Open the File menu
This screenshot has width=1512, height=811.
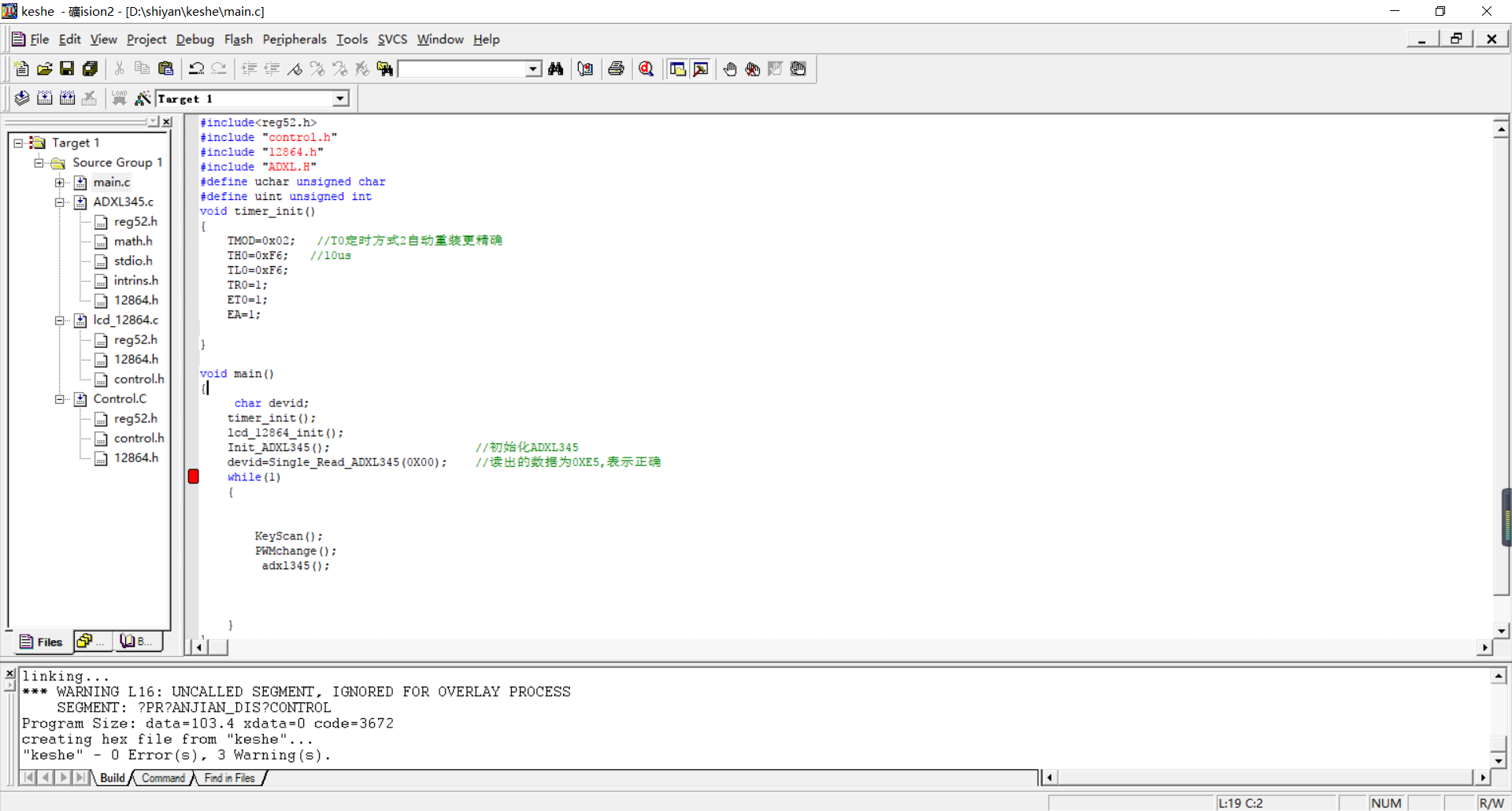point(39,39)
